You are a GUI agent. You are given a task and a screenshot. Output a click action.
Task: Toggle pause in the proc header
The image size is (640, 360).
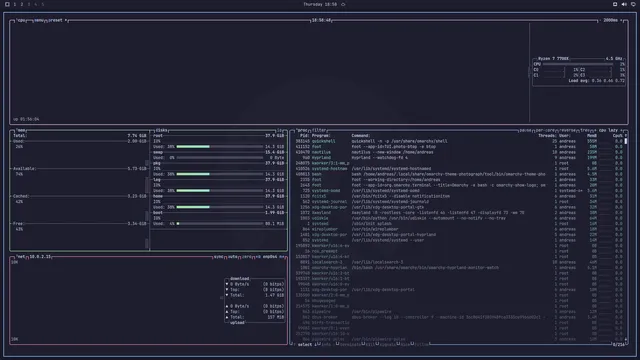click(x=525, y=130)
